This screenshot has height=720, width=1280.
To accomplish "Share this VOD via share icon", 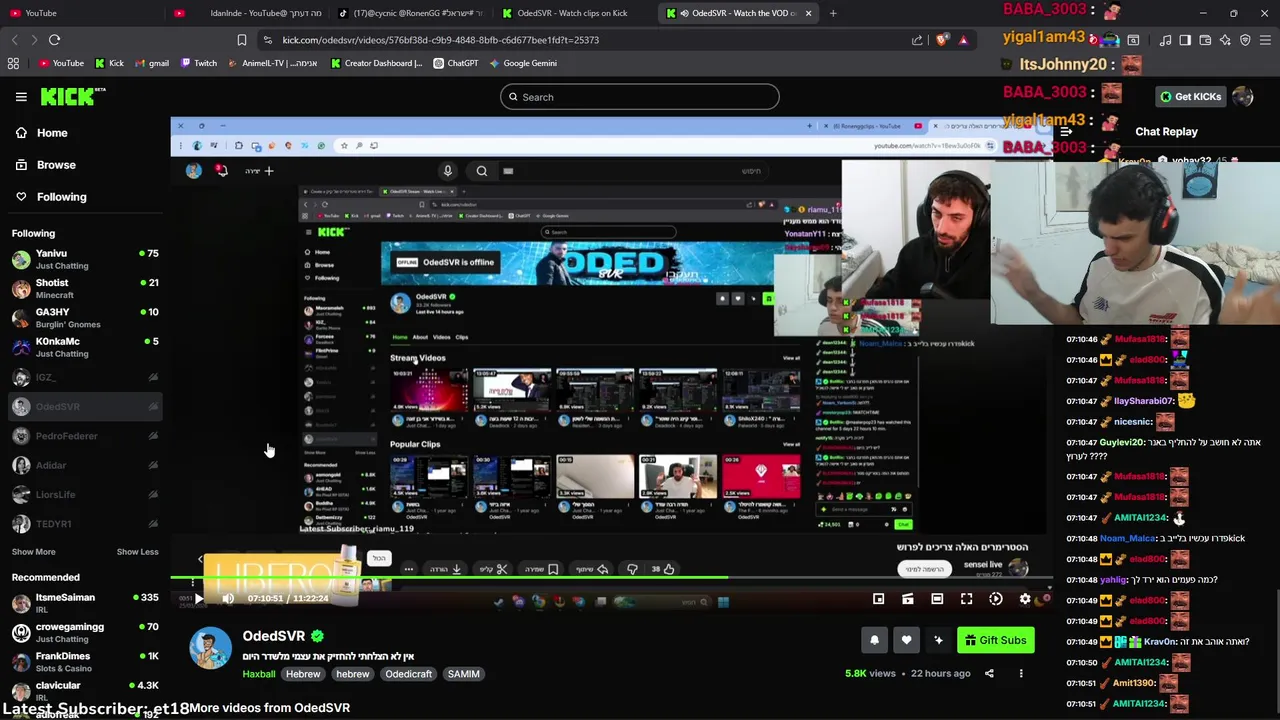I will pyautogui.click(x=989, y=674).
